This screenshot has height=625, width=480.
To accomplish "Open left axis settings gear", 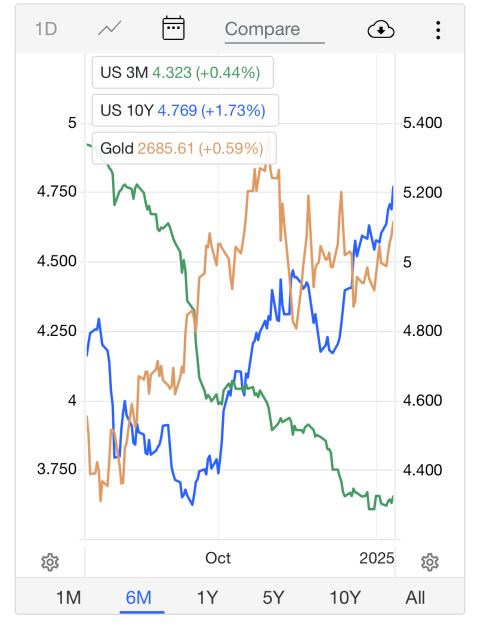I will pos(50,562).
